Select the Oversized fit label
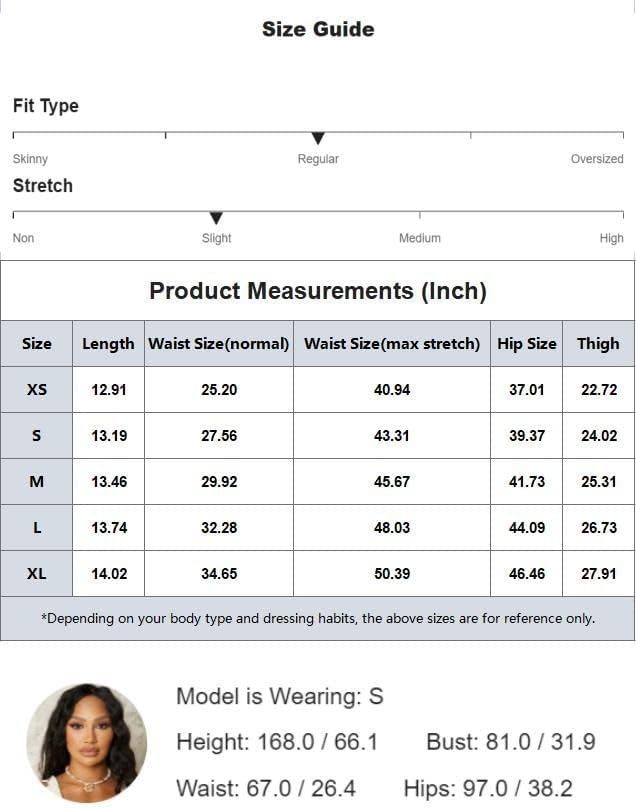Viewport: 636px width, 809px height. click(596, 159)
